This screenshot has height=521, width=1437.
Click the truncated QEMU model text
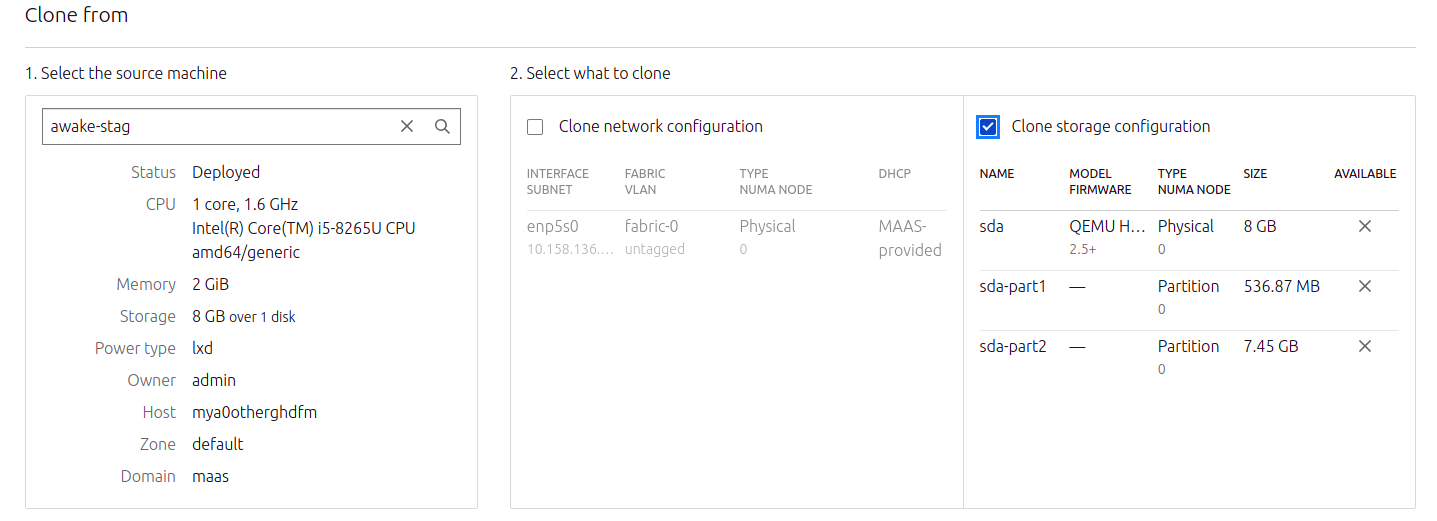point(1106,227)
